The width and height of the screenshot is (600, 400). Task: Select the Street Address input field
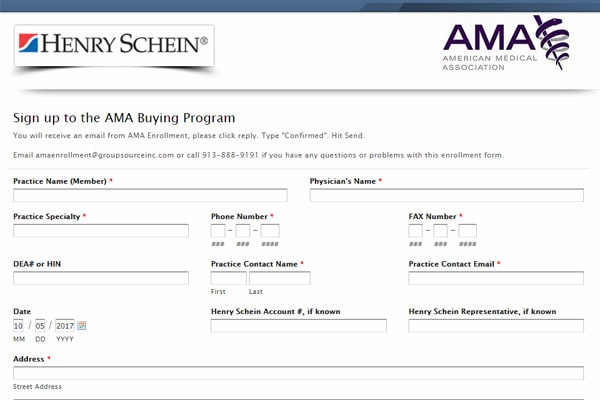298,373
